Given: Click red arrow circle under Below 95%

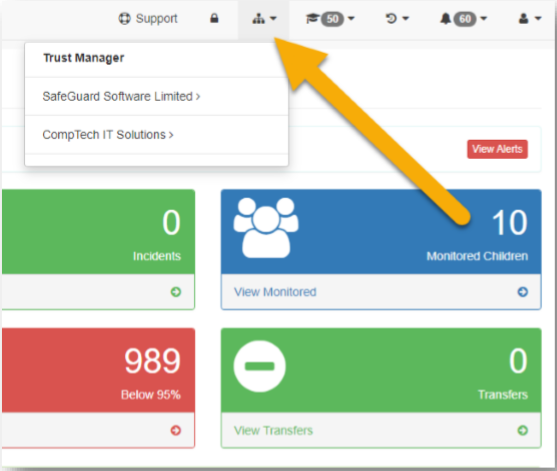Looking at the screenshot, I should tap(175, 431).
